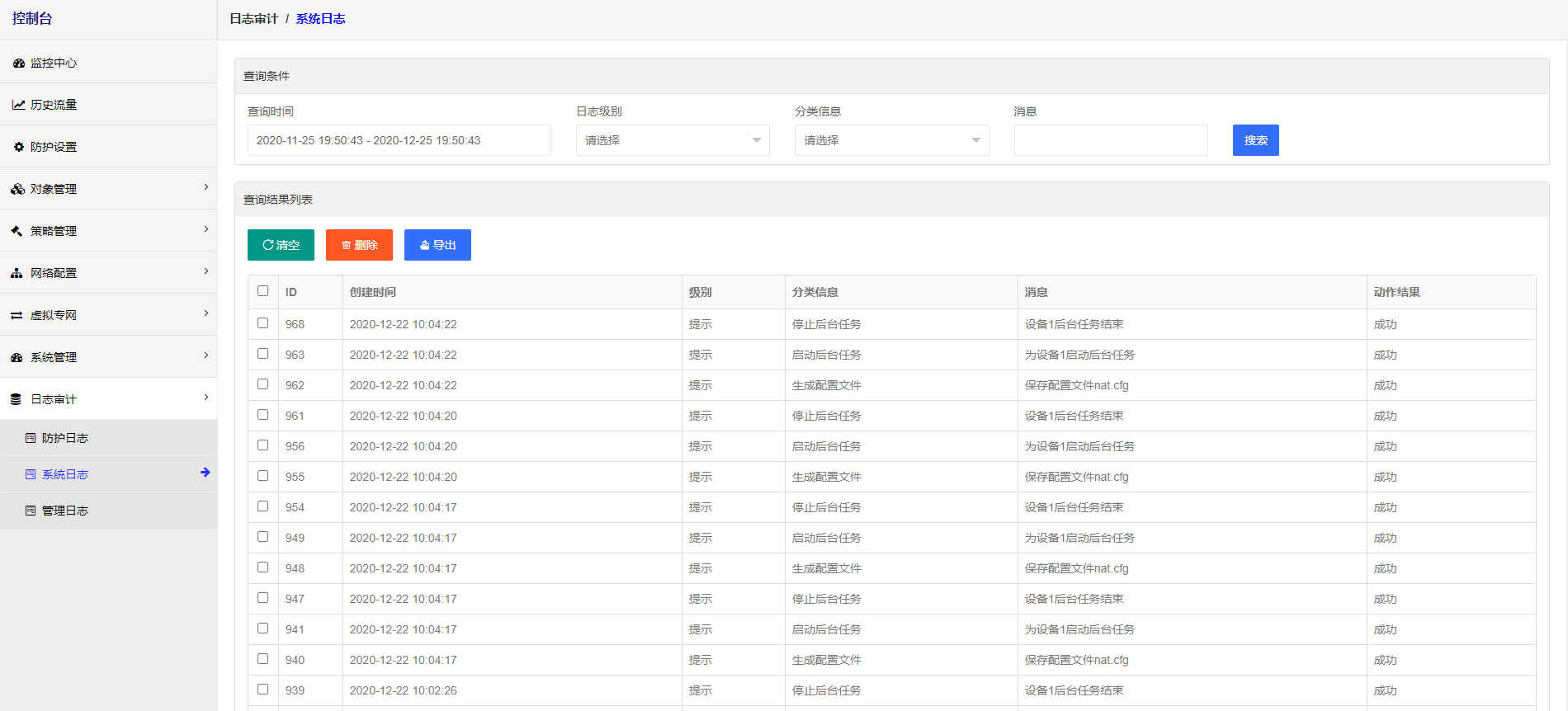The image size is (1568, 711).
Task: Click the 网络配置 sitemap icon
Action: point(17,273)
